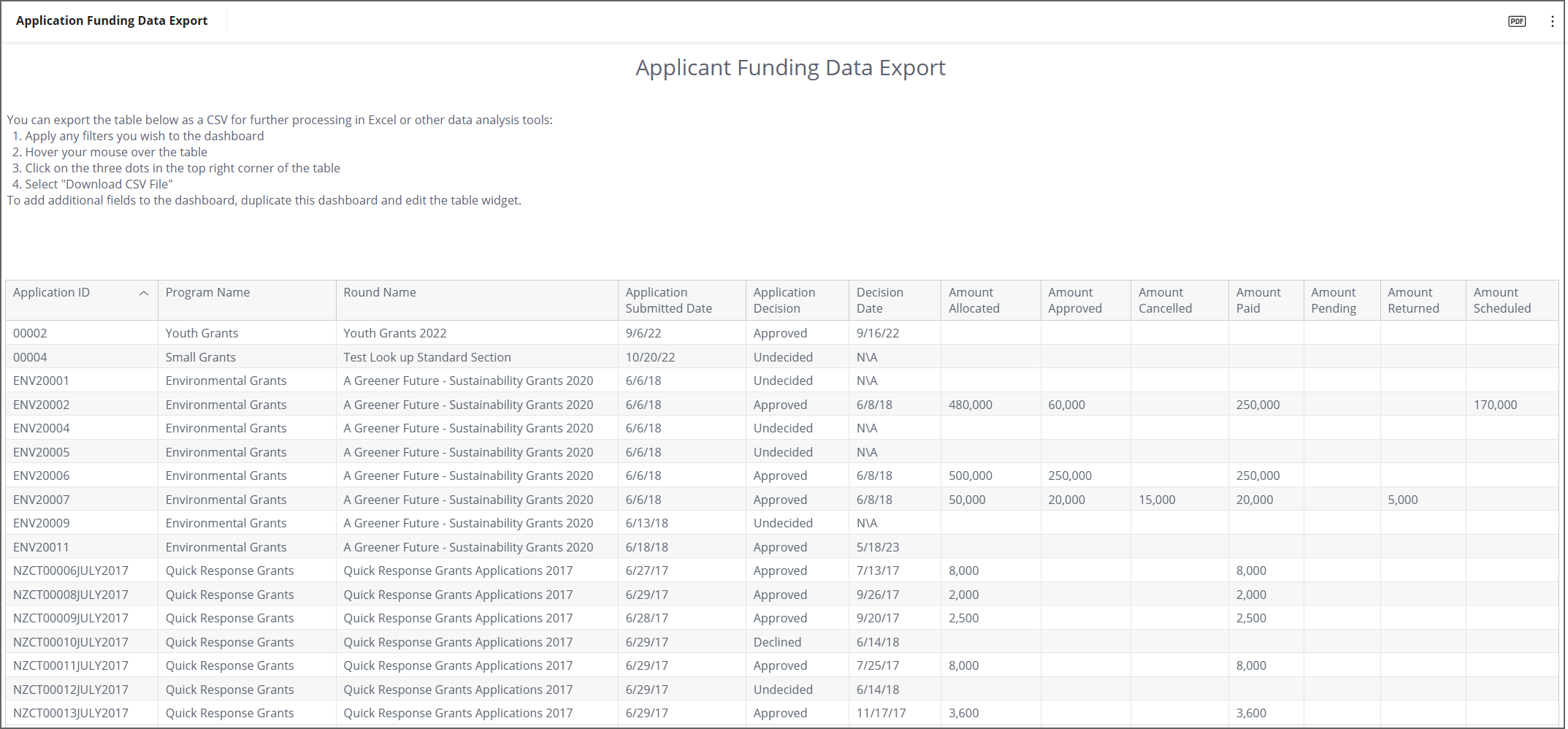Click the Amount Approved column header
Image resolution: width=1568 pixels, height=729 pixels.
[x=1074, y=300]
